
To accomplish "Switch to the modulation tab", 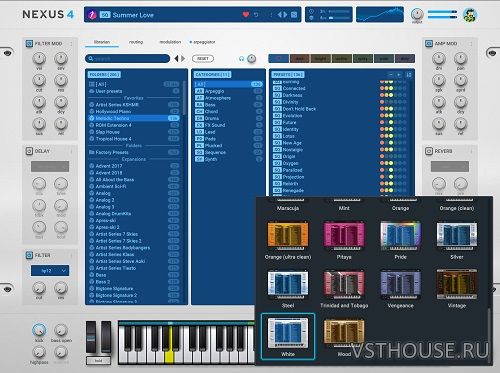I will pos(170,42).
